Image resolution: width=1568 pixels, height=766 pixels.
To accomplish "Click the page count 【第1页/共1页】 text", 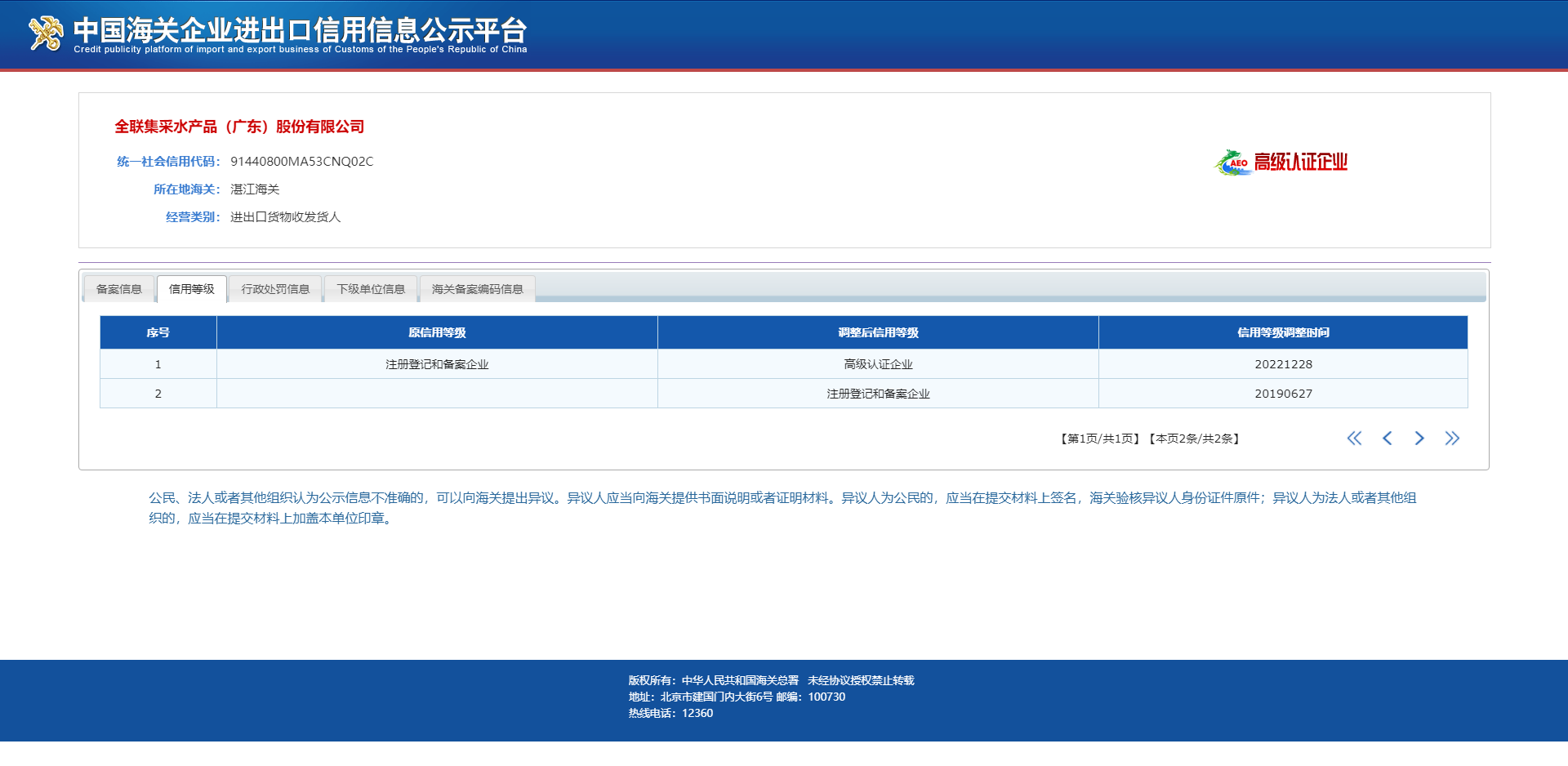I will (1100, 439).
